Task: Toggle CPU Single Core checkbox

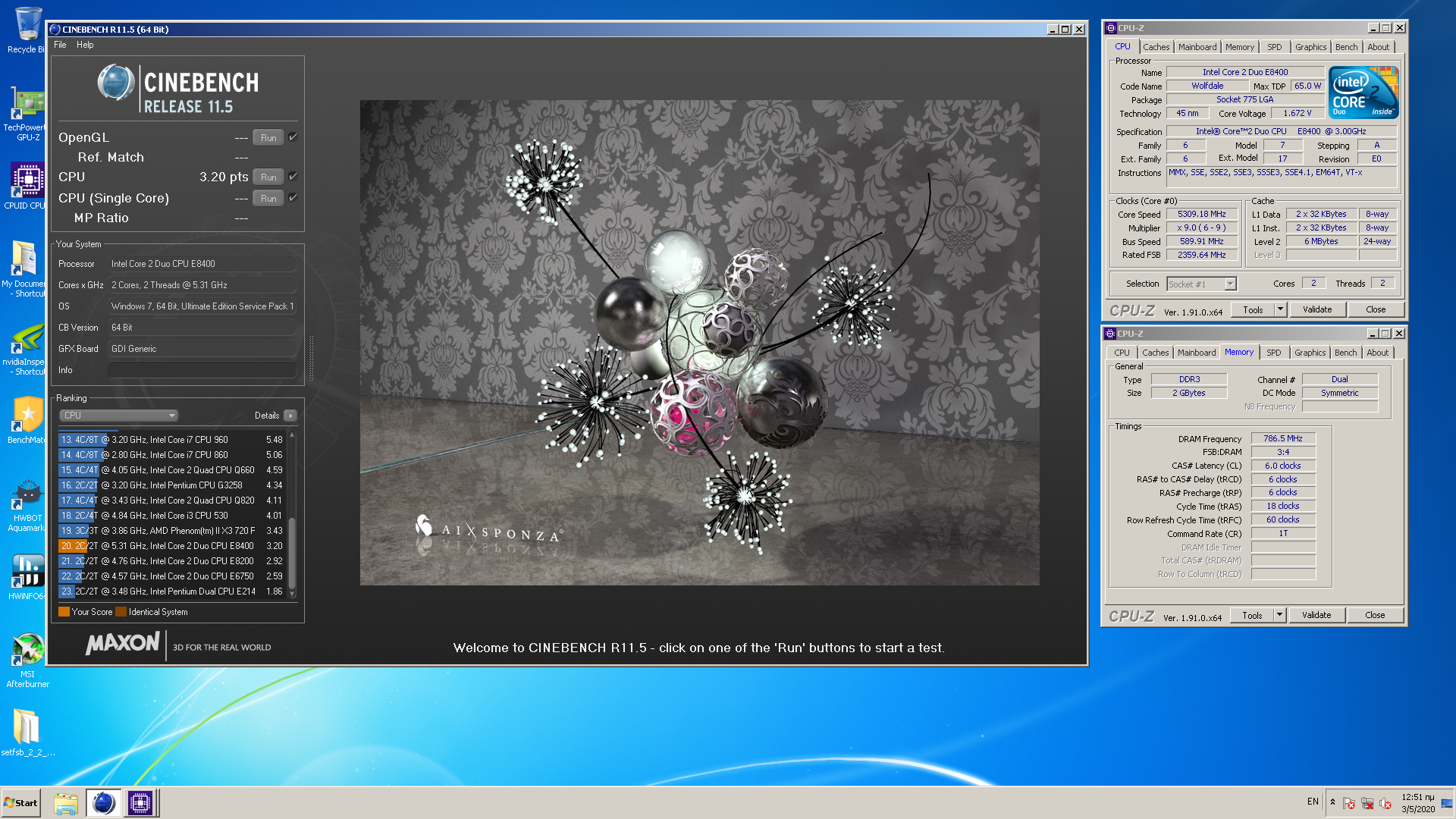Action: click(x=293, y=198)
